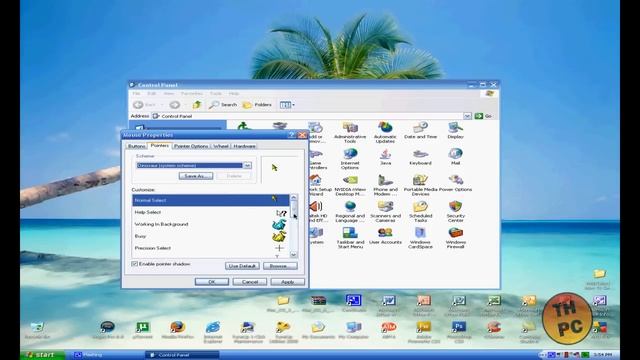Switch to the Buttons tab
The image size is (640, 360).
click(137, 146)
